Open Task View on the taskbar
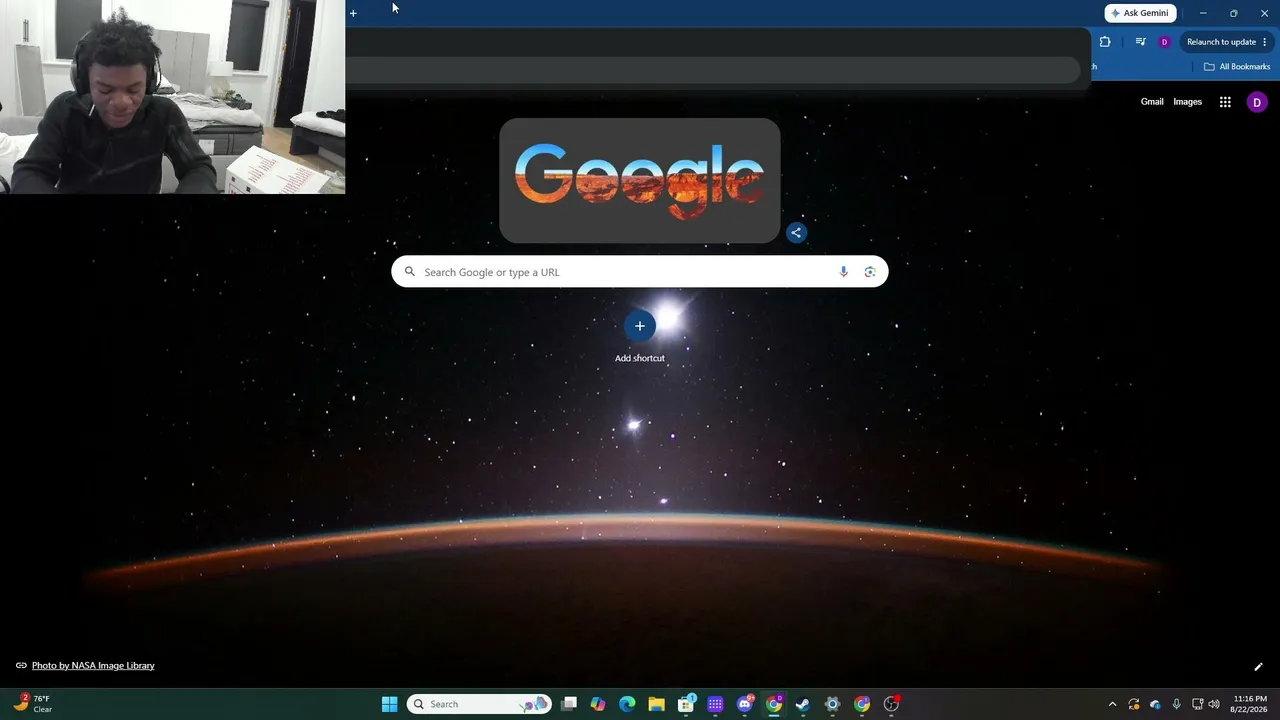 (x=569, y=704)
